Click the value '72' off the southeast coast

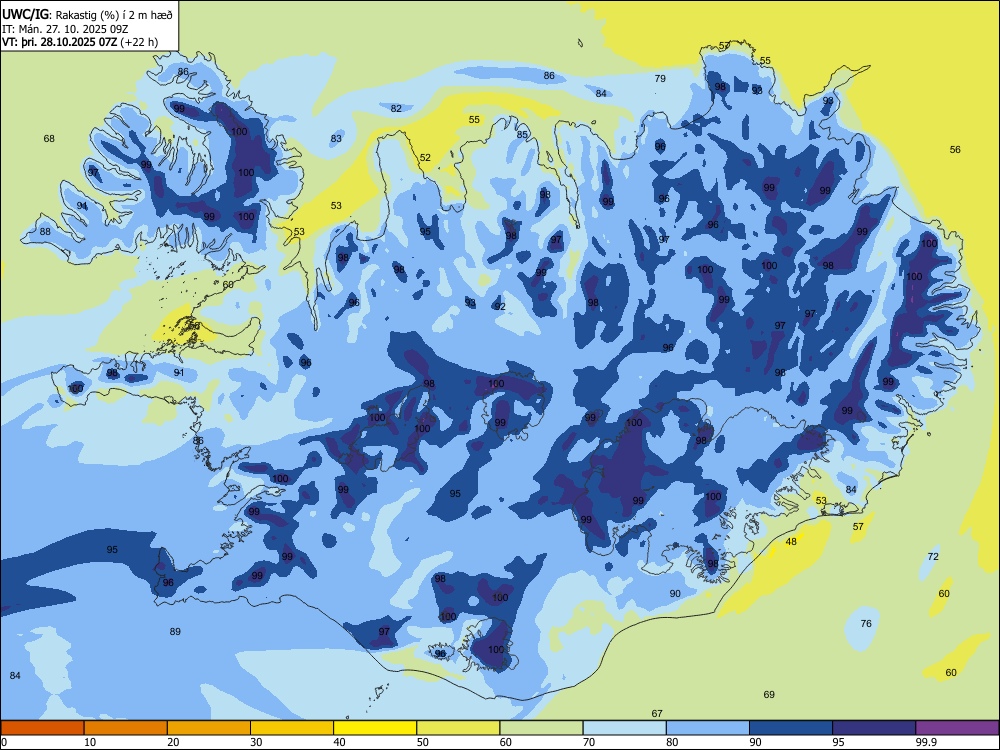(x=933, y=556)
